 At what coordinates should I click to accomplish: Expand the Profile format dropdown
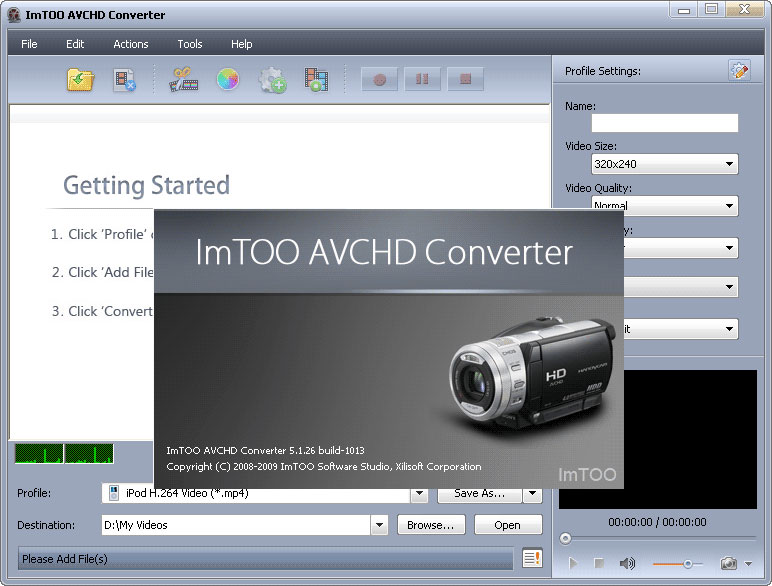click(x=419, y=493)
